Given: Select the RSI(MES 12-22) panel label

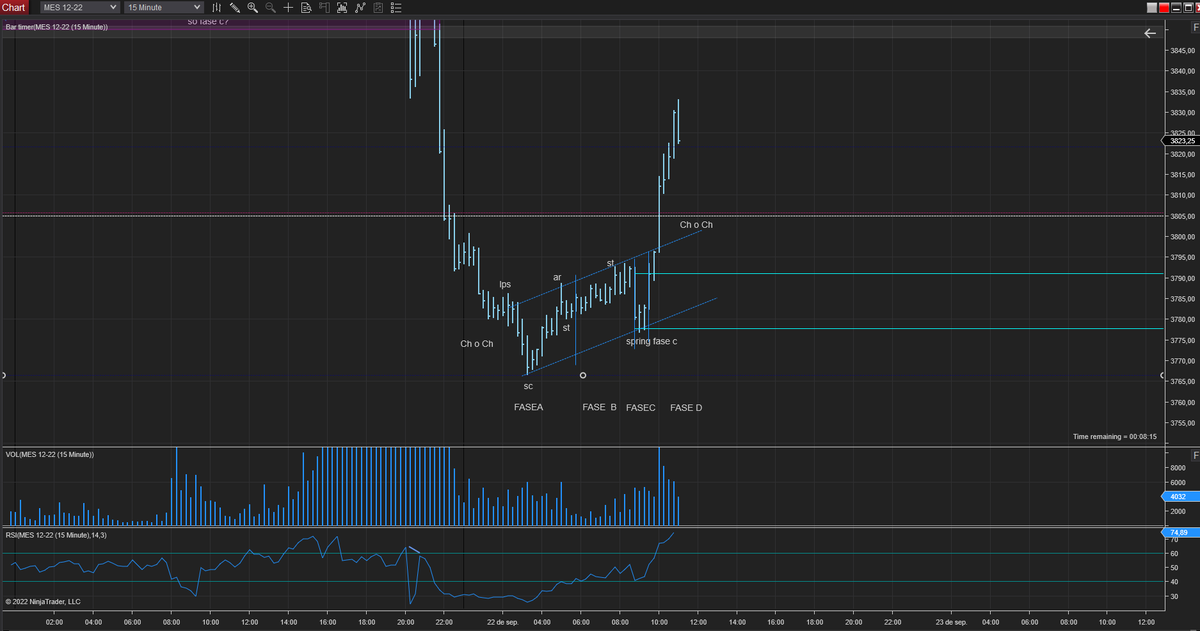Looking at the screenshot, I should click(55, 536).
